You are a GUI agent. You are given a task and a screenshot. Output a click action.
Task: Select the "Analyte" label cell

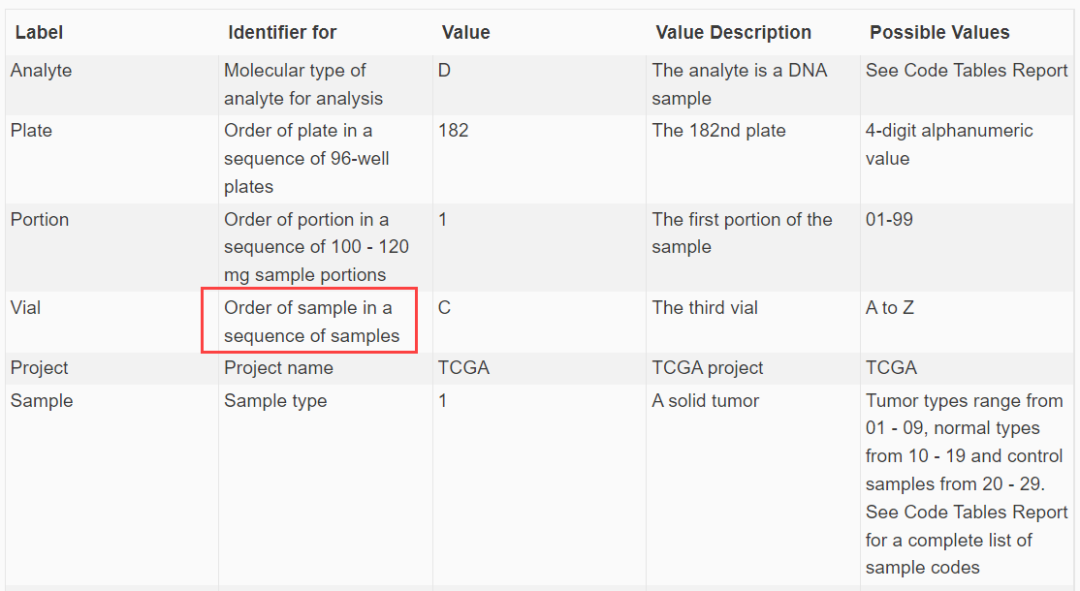pos(41,71)
